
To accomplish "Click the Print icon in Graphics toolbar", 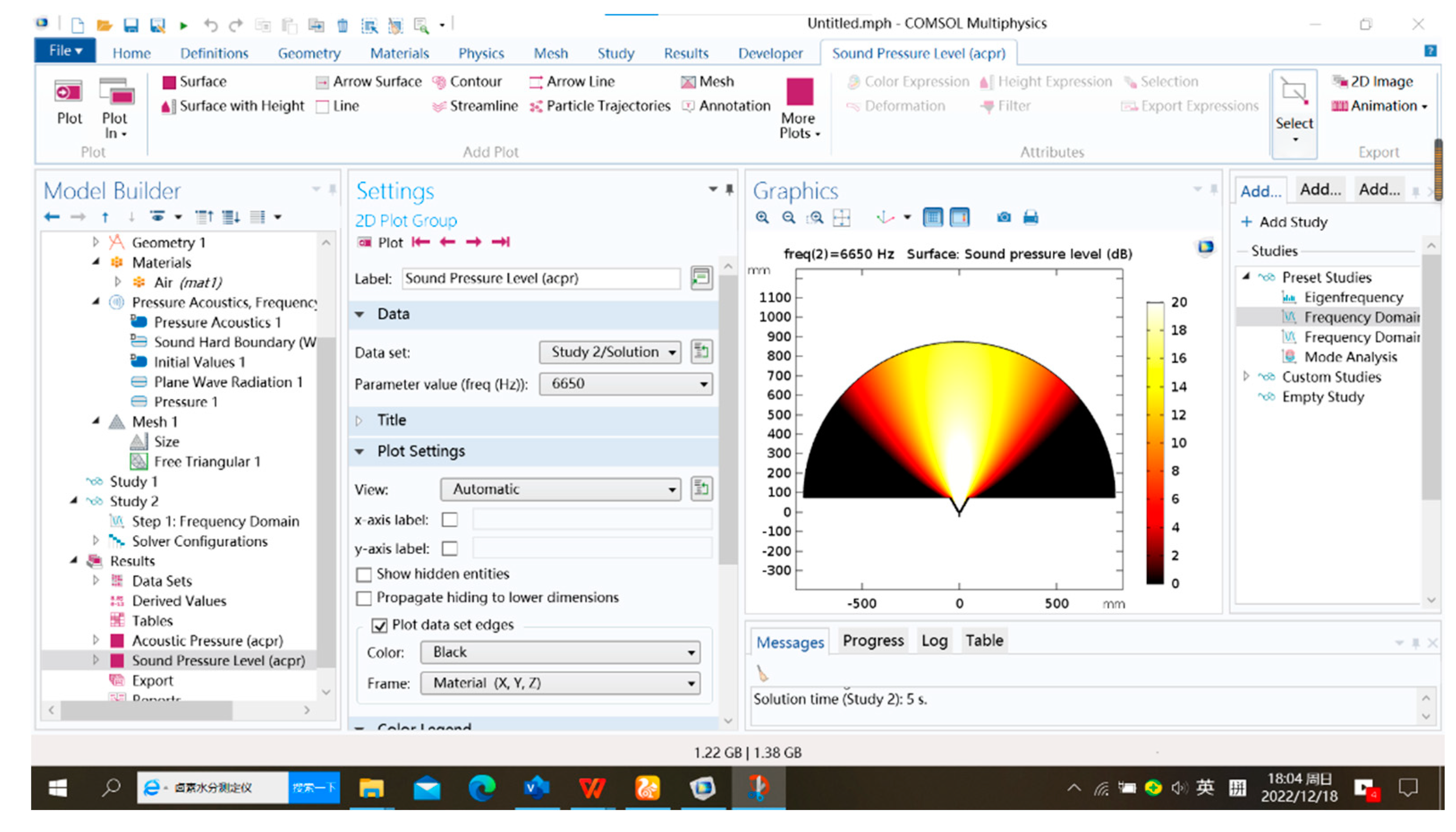I will [x=1030, y=218].
